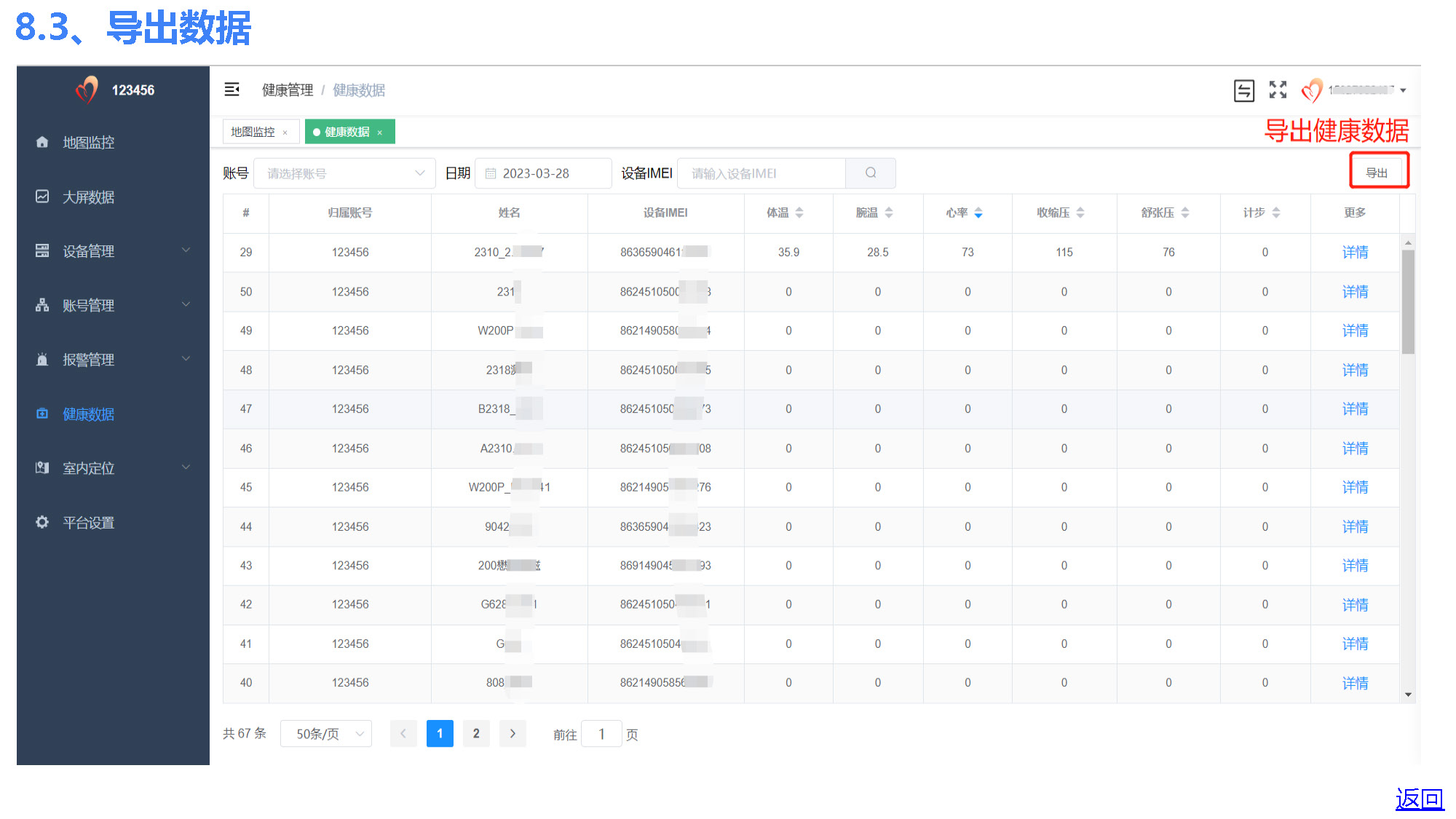Open the user avatar icon menu
This screenshot has width=1456, height=819.
tap(1311, 90)
